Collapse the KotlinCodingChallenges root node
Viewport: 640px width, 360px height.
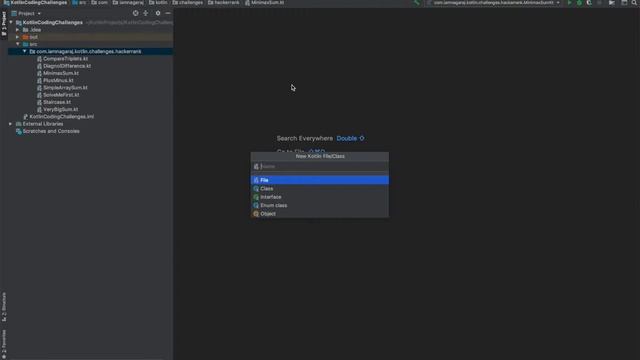pyautogui.click(x=11, y=22)
